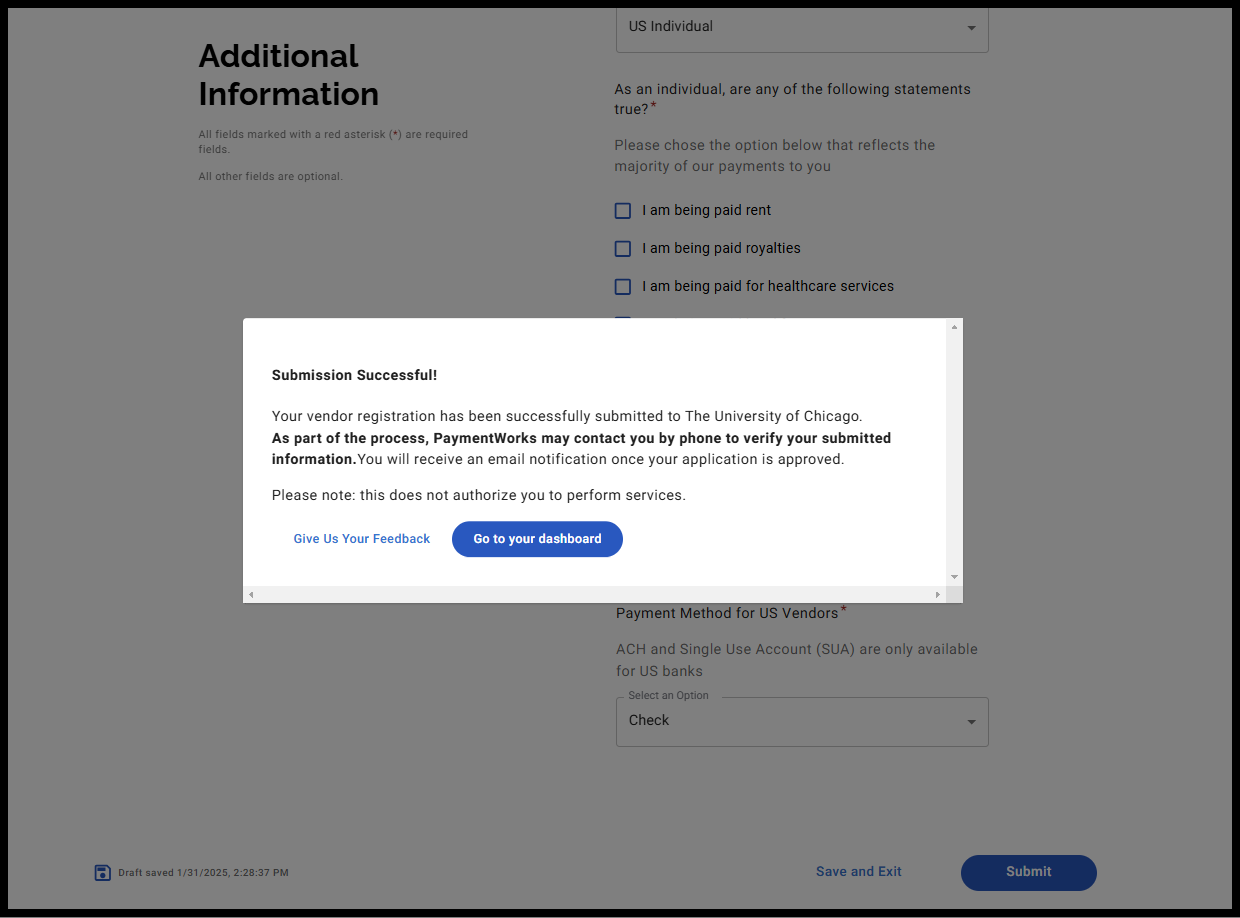Click the dialog's scroll right arrow
The width and height of the screenshot is (1240, 918).
click(x=937, y=595)
